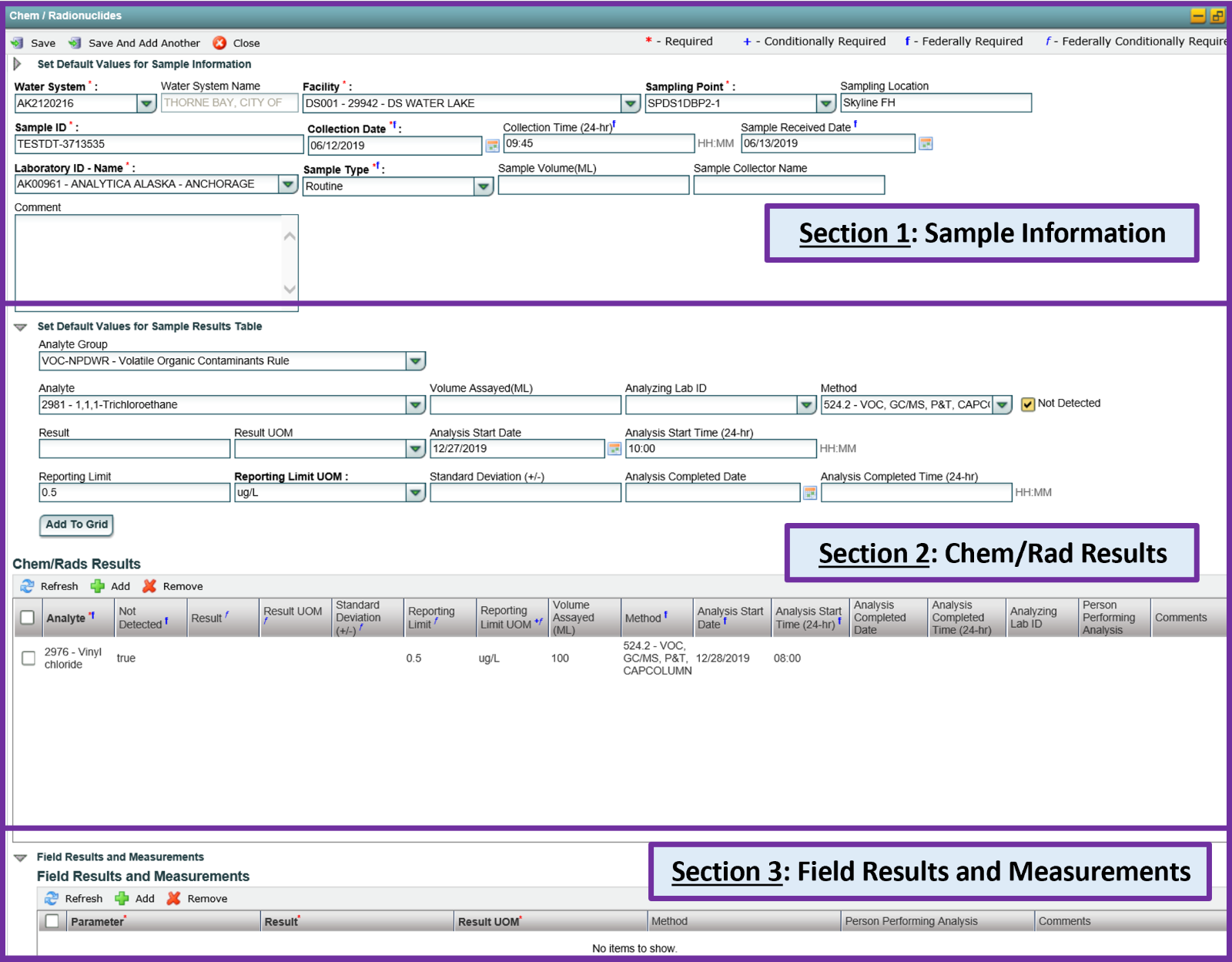Click the Add To Grid button
Viewport: 1232px width, 962px height.
point(76,525)
